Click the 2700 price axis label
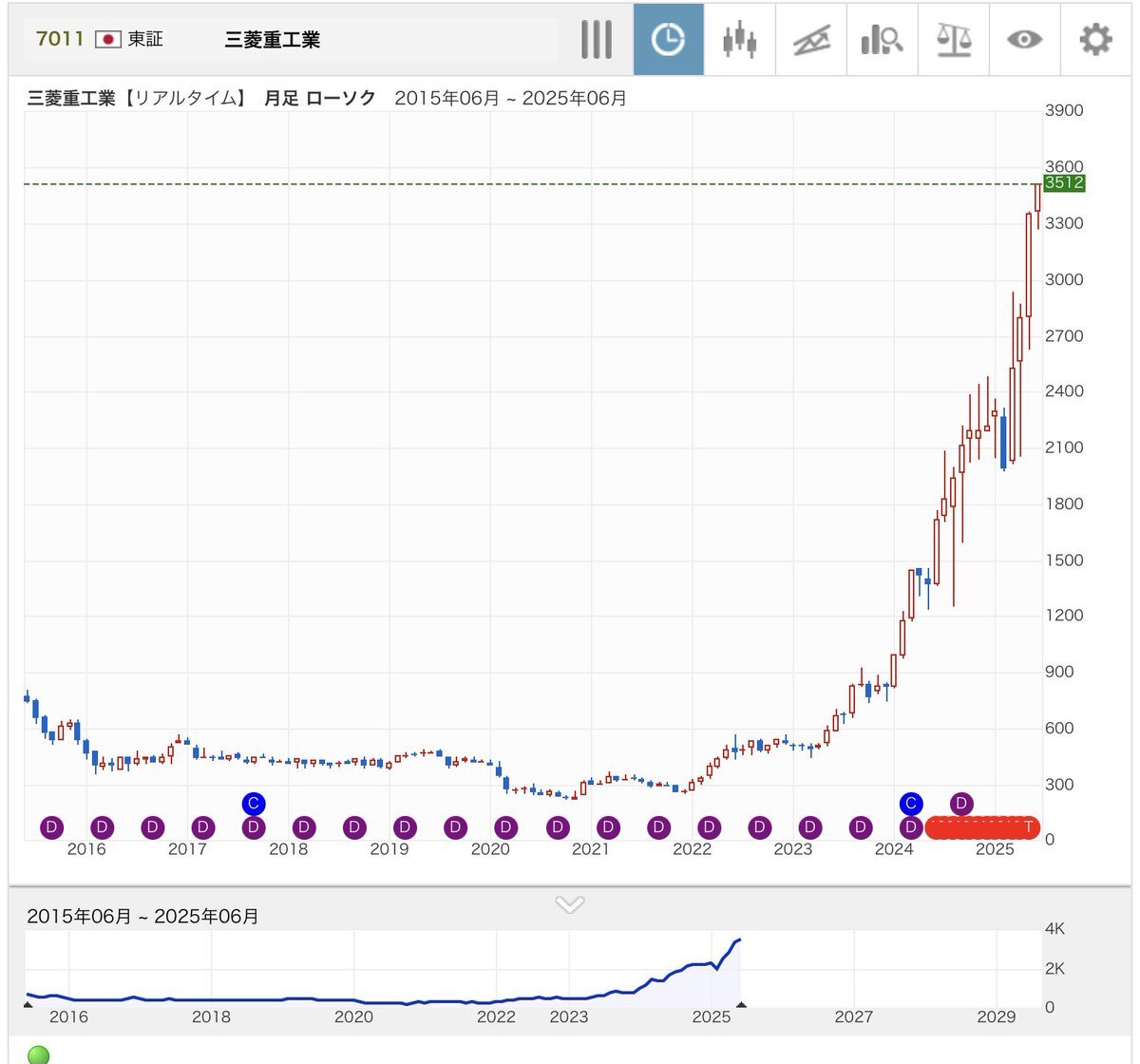Viewport: 1140px width, 1064px height. pyautogui.click(x=1064, y=335)
